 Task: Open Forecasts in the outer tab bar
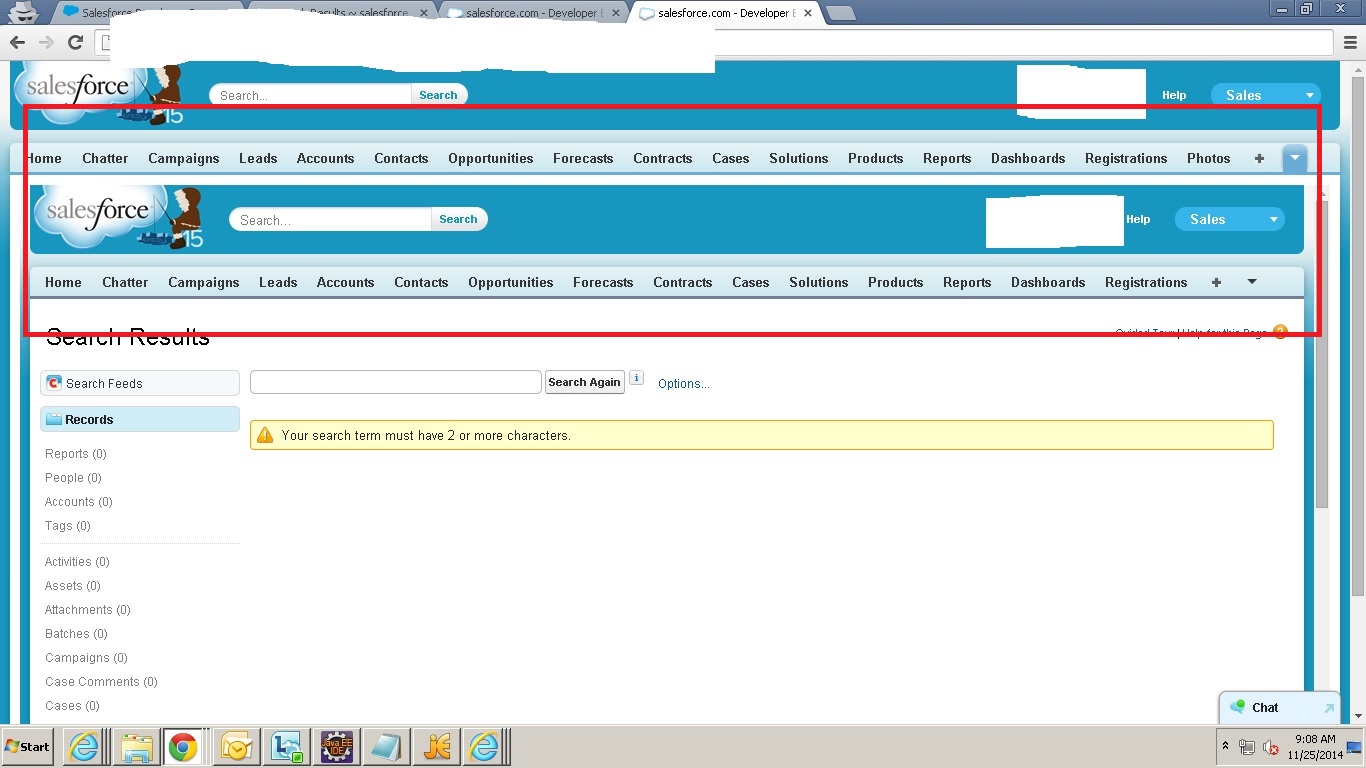[x=583, y=158]
